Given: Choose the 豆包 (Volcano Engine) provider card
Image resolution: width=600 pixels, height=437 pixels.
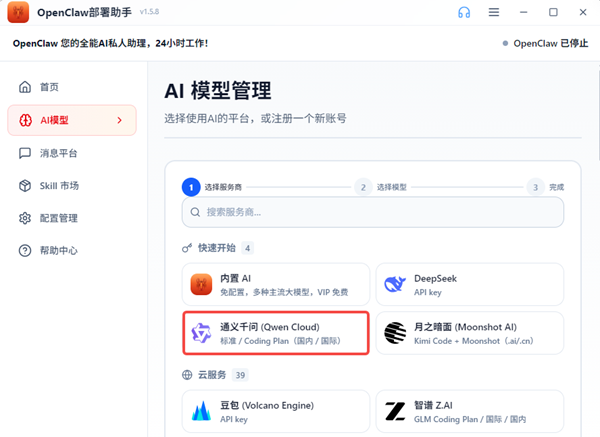Looking at the screenshot, I should pyautogui.click(x=276, y=411).
